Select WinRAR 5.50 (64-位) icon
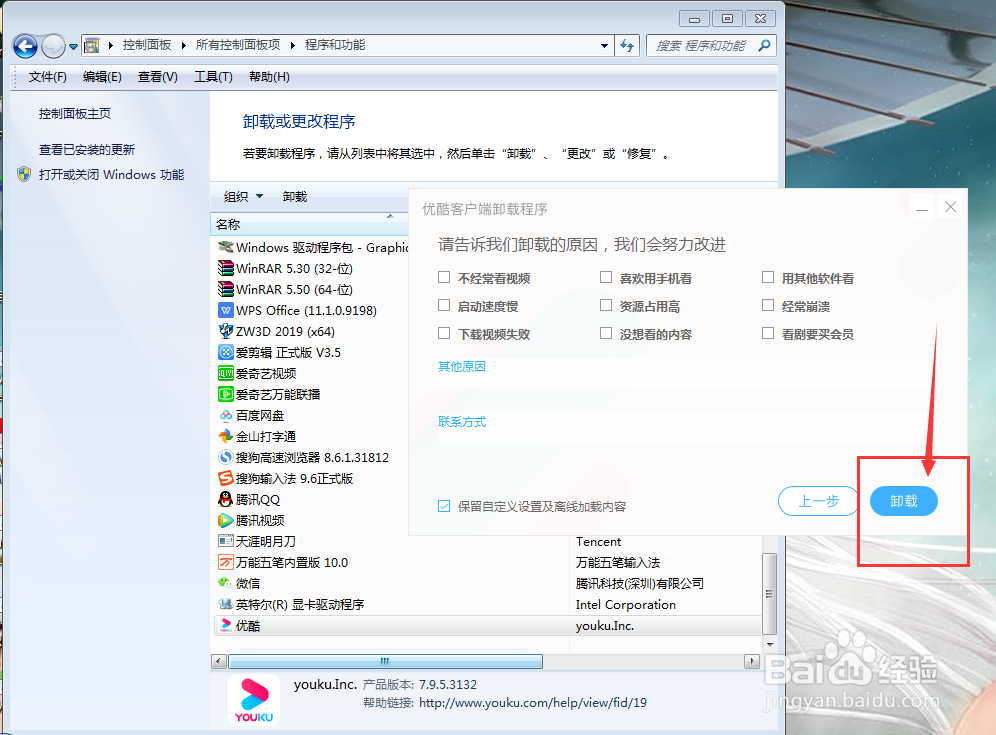The image size is (996, 735). tap(225, 289)
